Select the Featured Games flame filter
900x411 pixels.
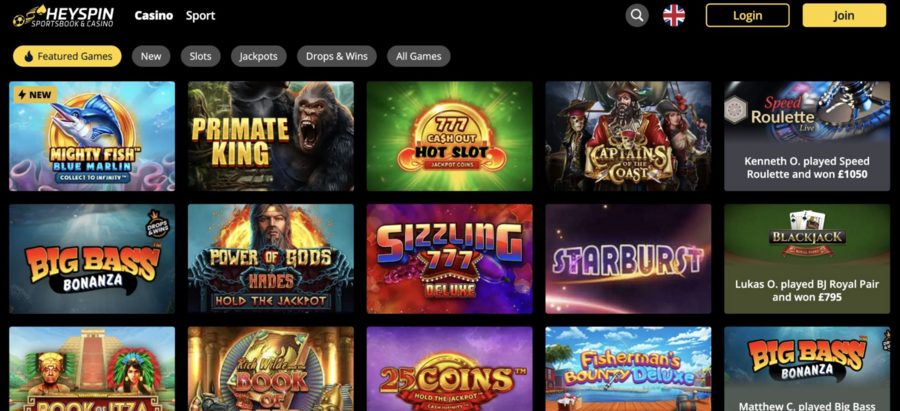click(67, 56)
